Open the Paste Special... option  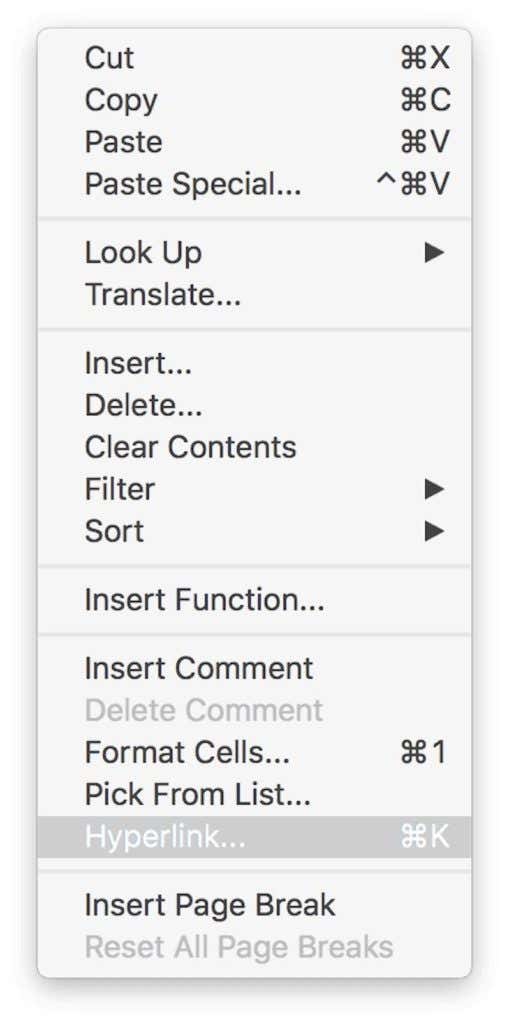click(254, 184)
